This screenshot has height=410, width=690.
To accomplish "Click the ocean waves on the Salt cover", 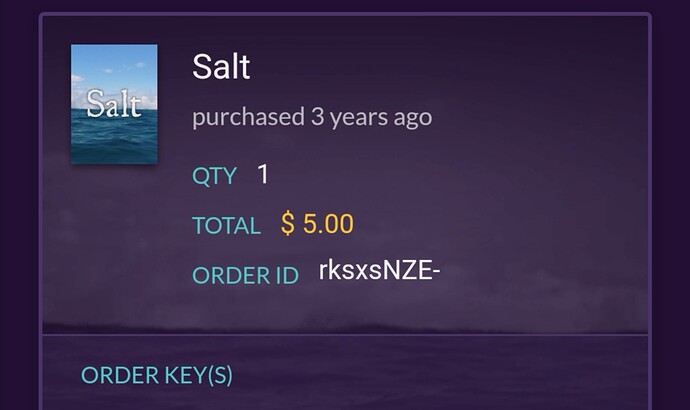I will [114, 141].
